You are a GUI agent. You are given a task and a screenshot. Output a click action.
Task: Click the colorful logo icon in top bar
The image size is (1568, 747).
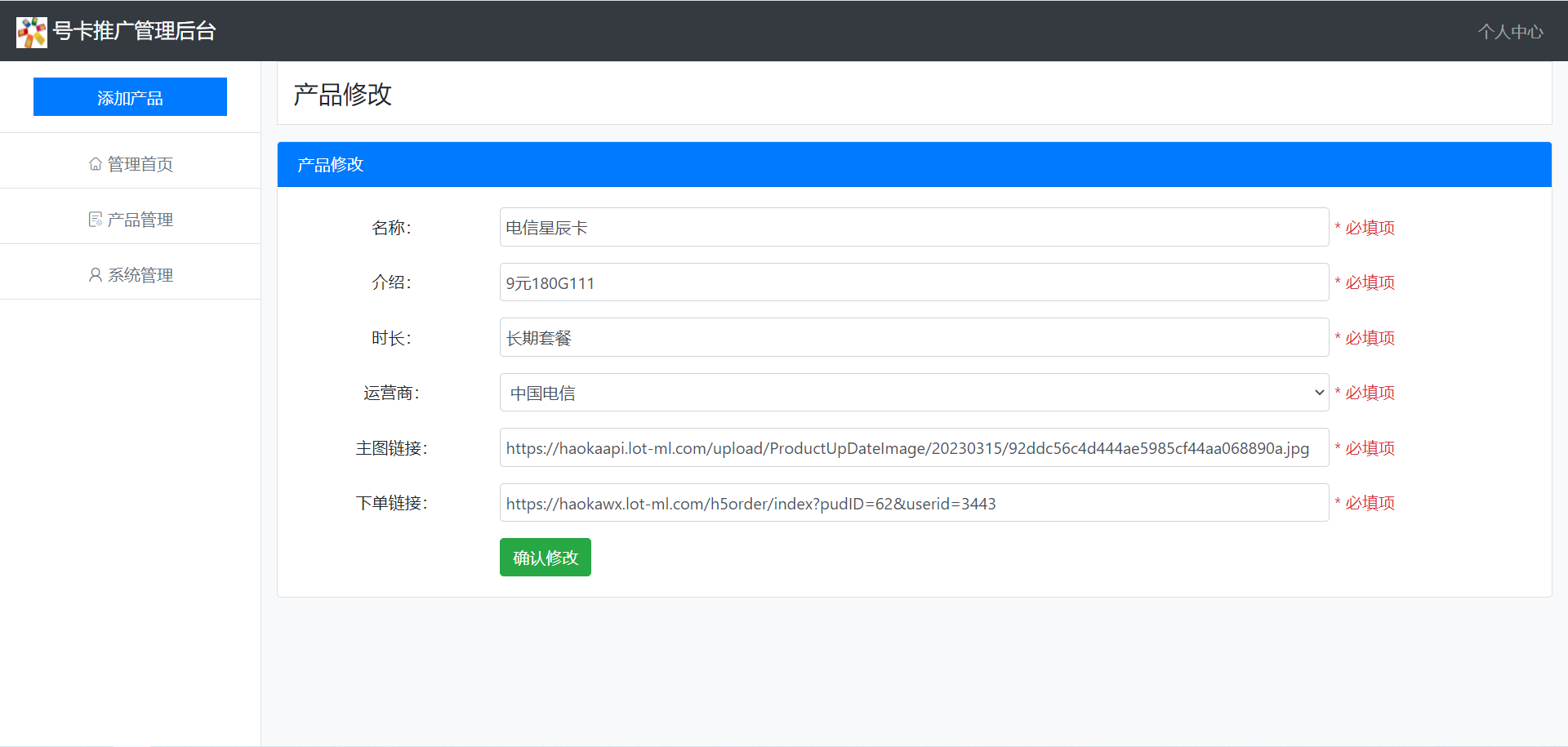click(32, 31)
